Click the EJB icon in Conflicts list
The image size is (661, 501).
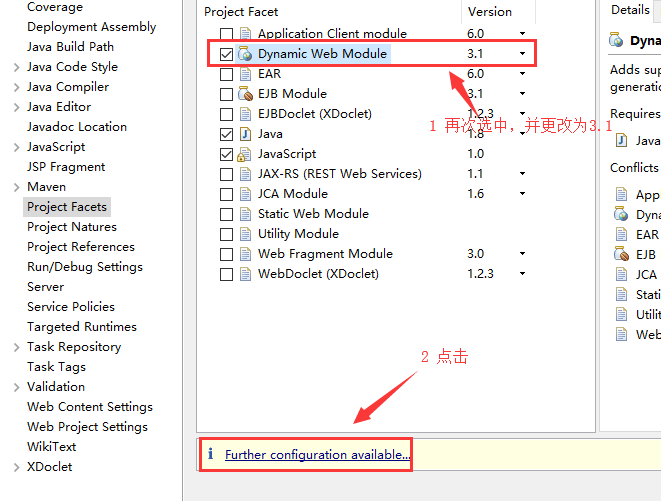pos(621,254)
